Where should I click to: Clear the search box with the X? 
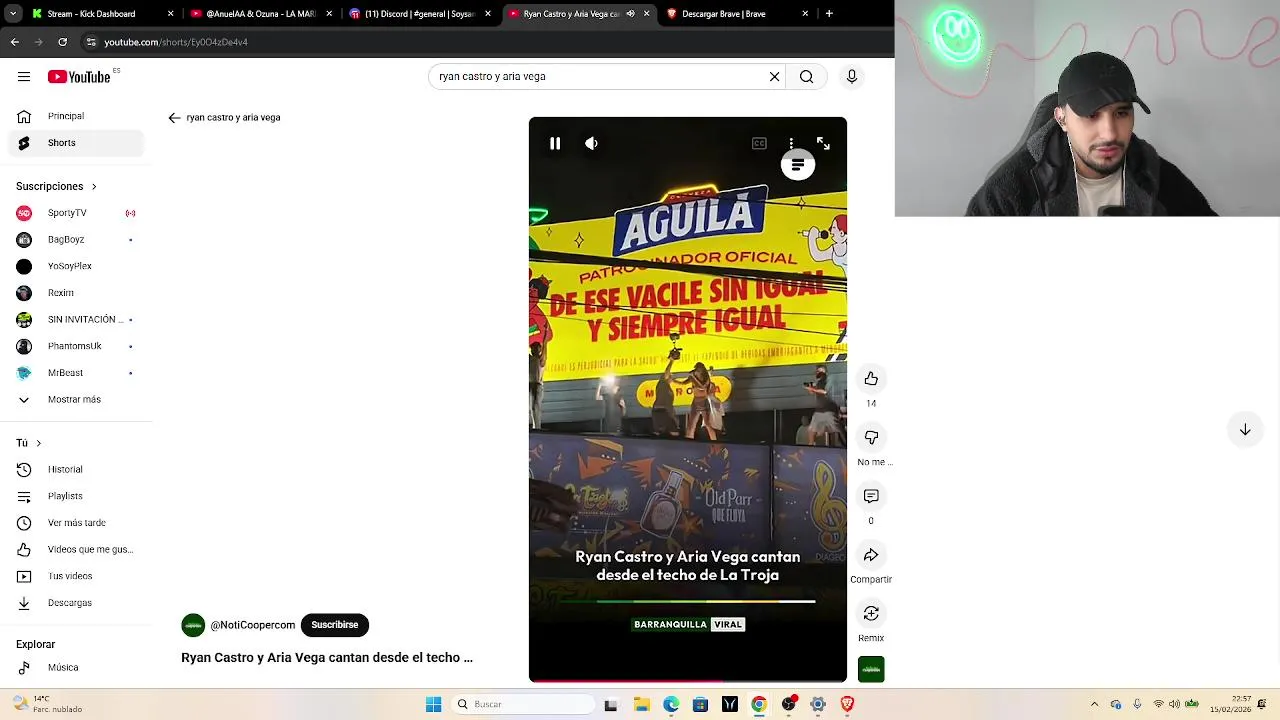pos(774,77)
